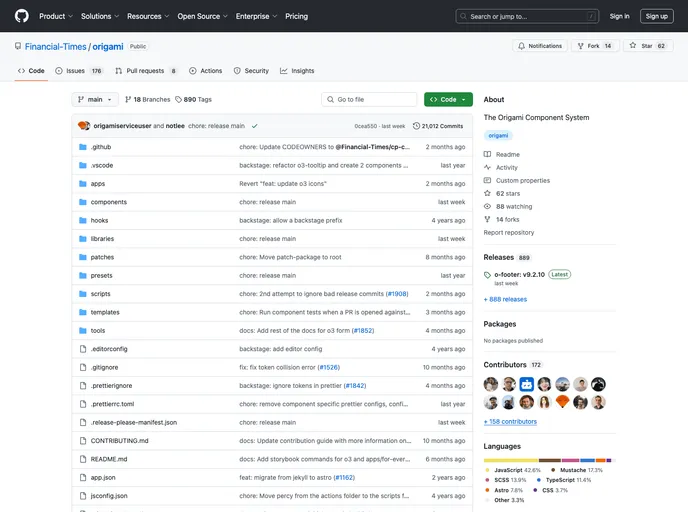Fork the repository with Fork button
Image resolution: width=688 pixels, height=512 pixels.
(595, 46)
